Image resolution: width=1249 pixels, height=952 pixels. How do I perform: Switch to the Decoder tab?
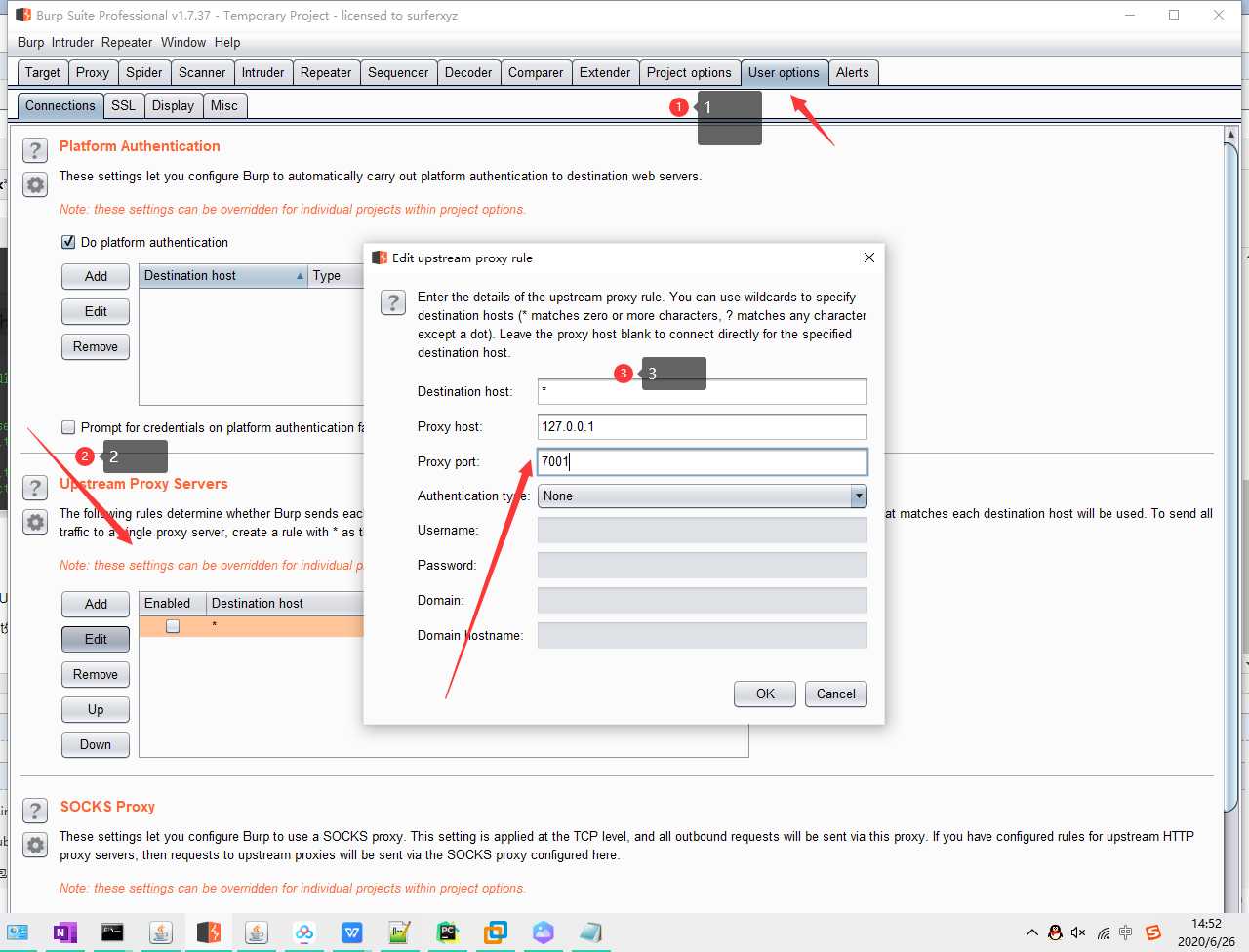468,72
